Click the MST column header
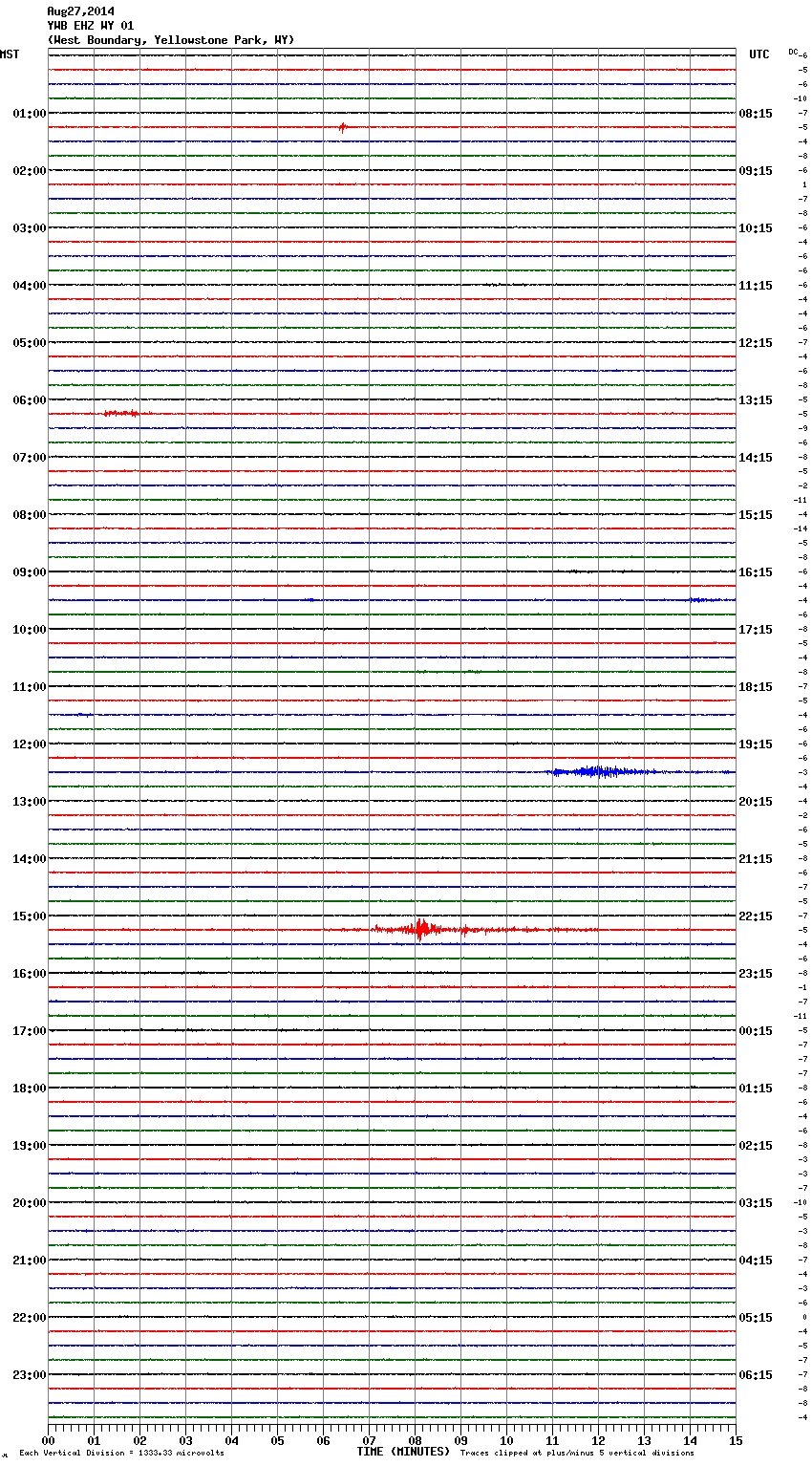The image size is (812, 1466). click(10, 54)
